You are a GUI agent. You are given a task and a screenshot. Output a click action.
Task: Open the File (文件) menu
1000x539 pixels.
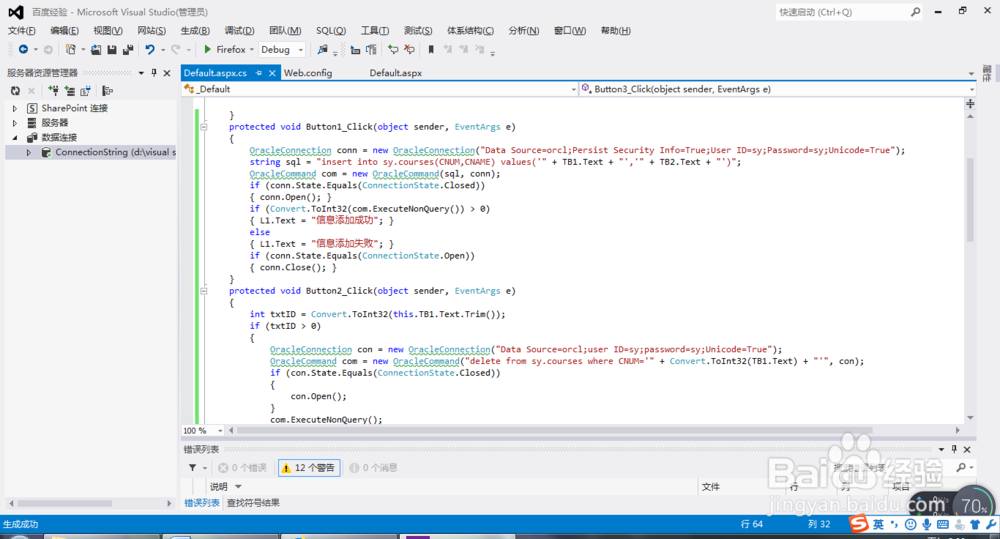[22, 31]
